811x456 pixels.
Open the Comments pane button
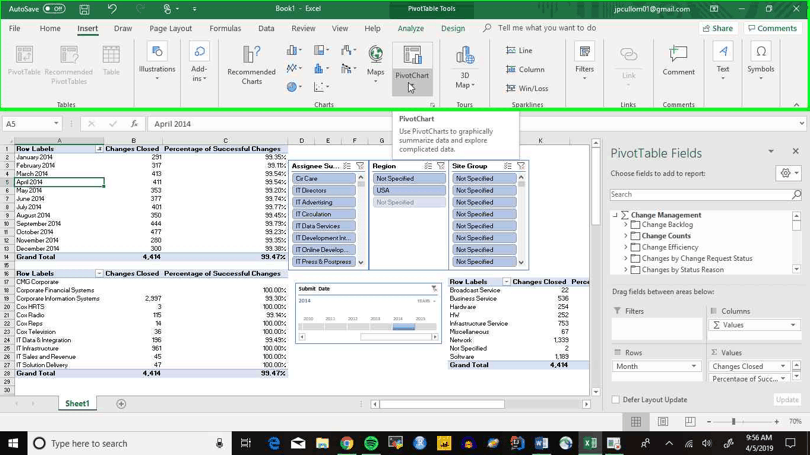(773, 28)
